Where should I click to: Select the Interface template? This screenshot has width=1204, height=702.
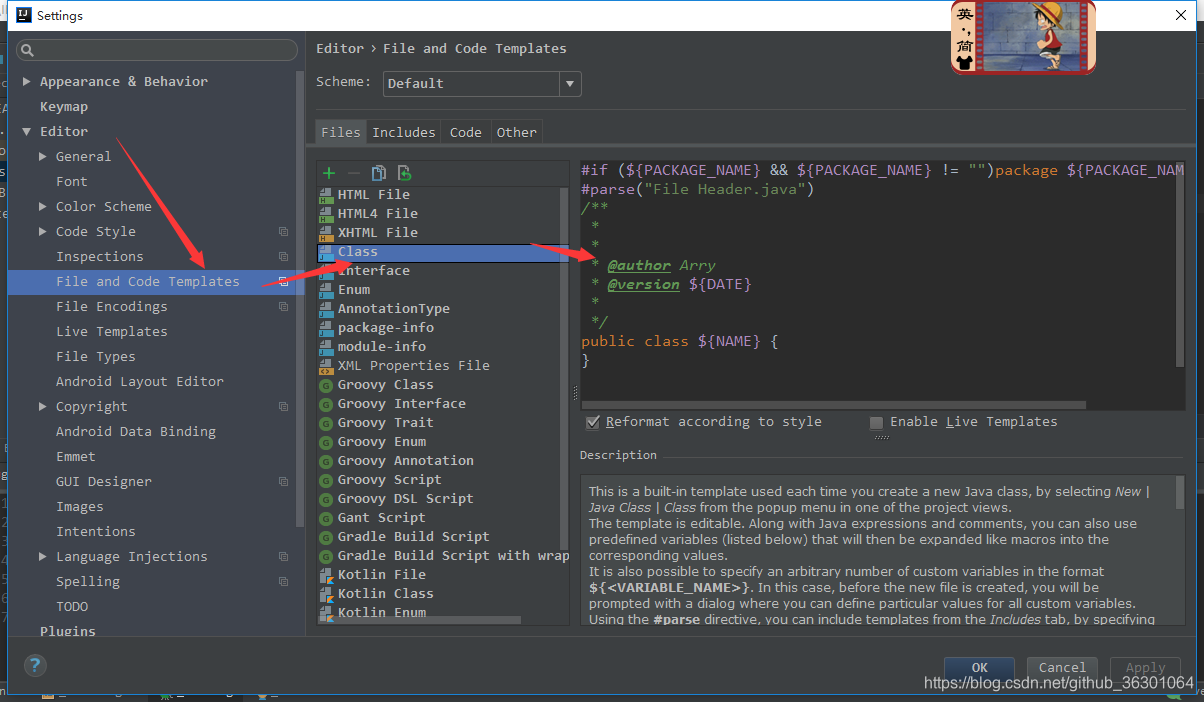coord(374,271)
